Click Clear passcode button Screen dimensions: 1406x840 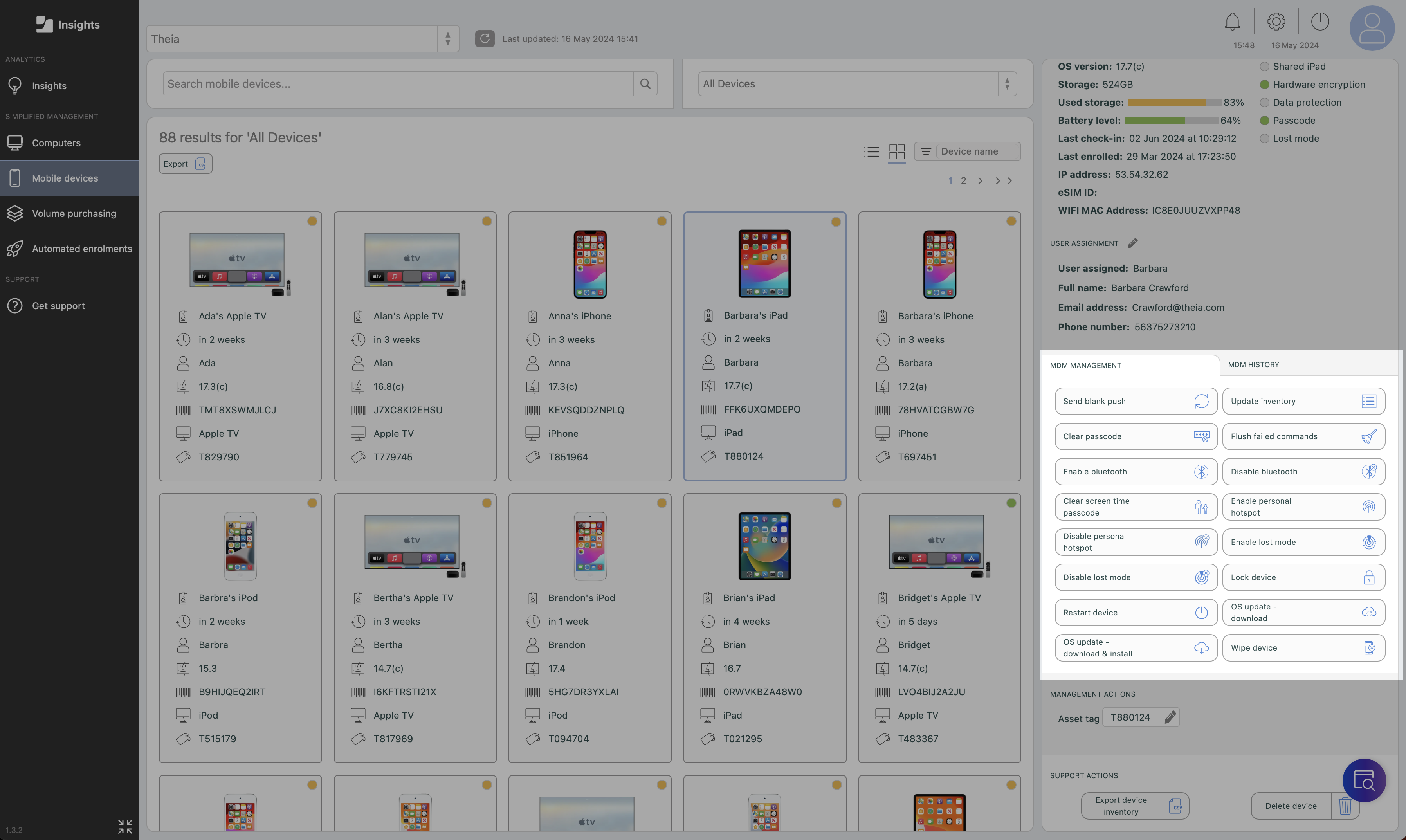coord(1136,436)
